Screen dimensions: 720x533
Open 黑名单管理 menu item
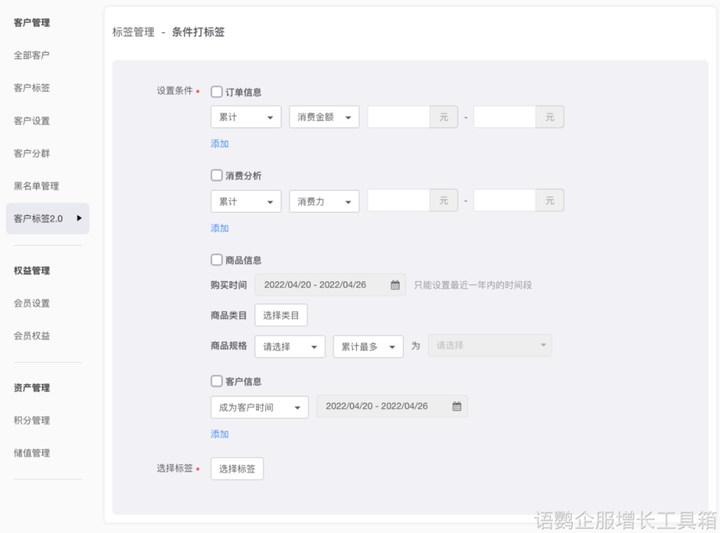click(36, 186)
